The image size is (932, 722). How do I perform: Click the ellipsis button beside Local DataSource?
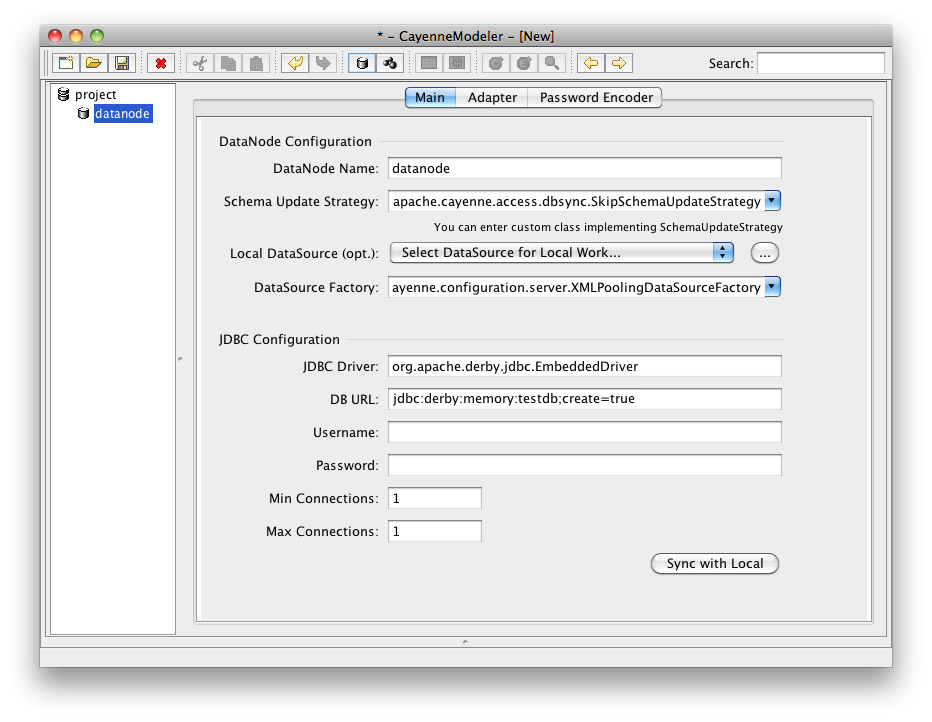click(x=764, y=253)
